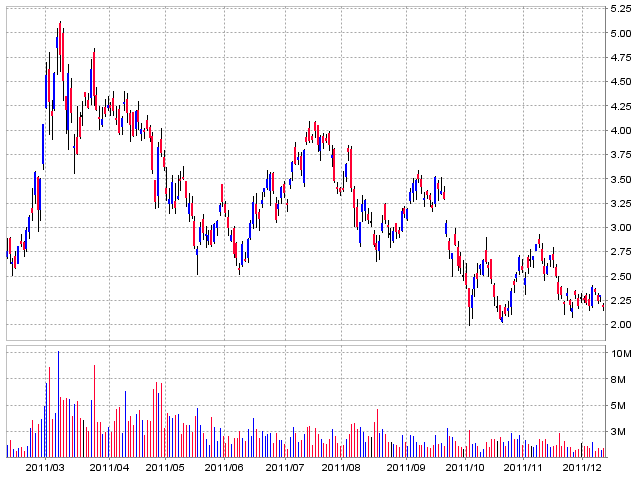Select the 2.00 price level label
The width and height of the screenshot is (640, 480).
[620, 324]
